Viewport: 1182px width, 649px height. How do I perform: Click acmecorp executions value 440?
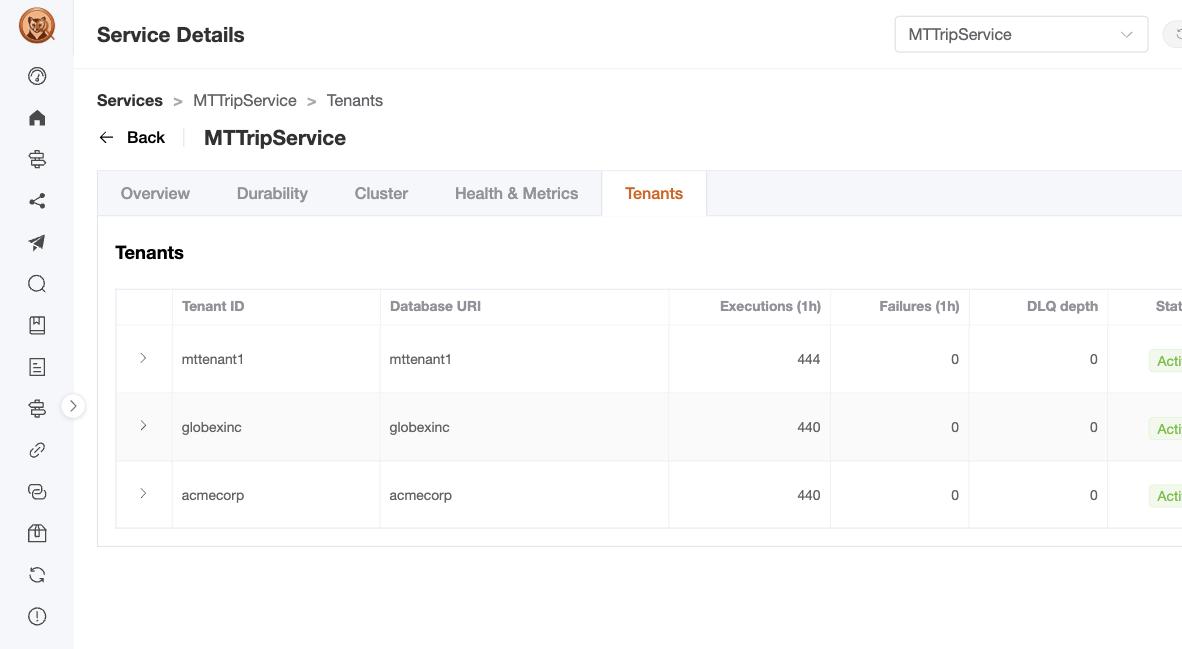[x=809, y=495]
